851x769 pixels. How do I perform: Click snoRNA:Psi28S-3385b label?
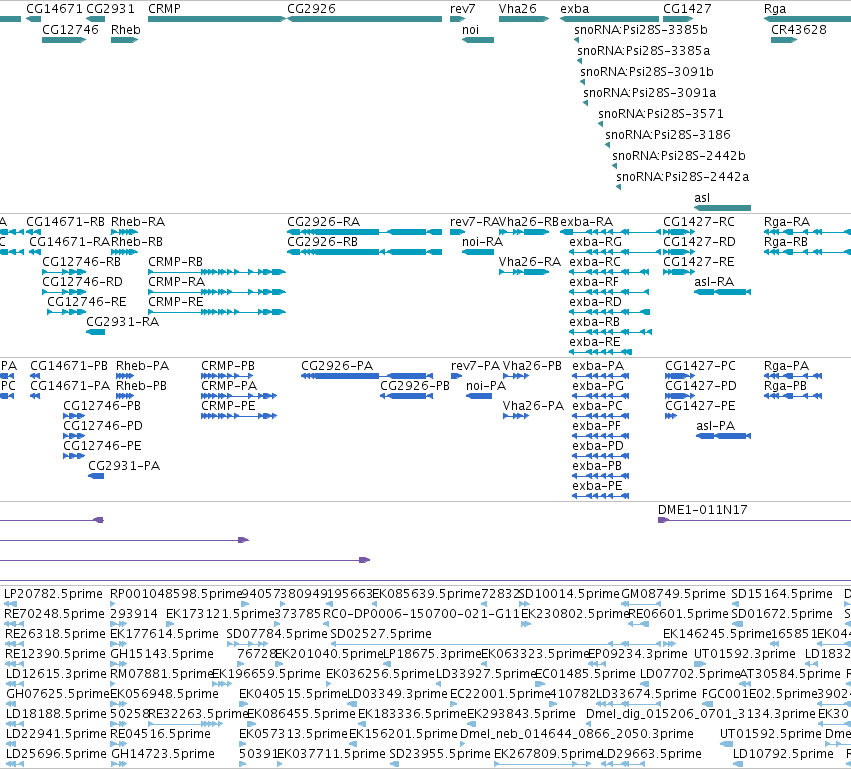pyautogui.click(x=641, y=29)
